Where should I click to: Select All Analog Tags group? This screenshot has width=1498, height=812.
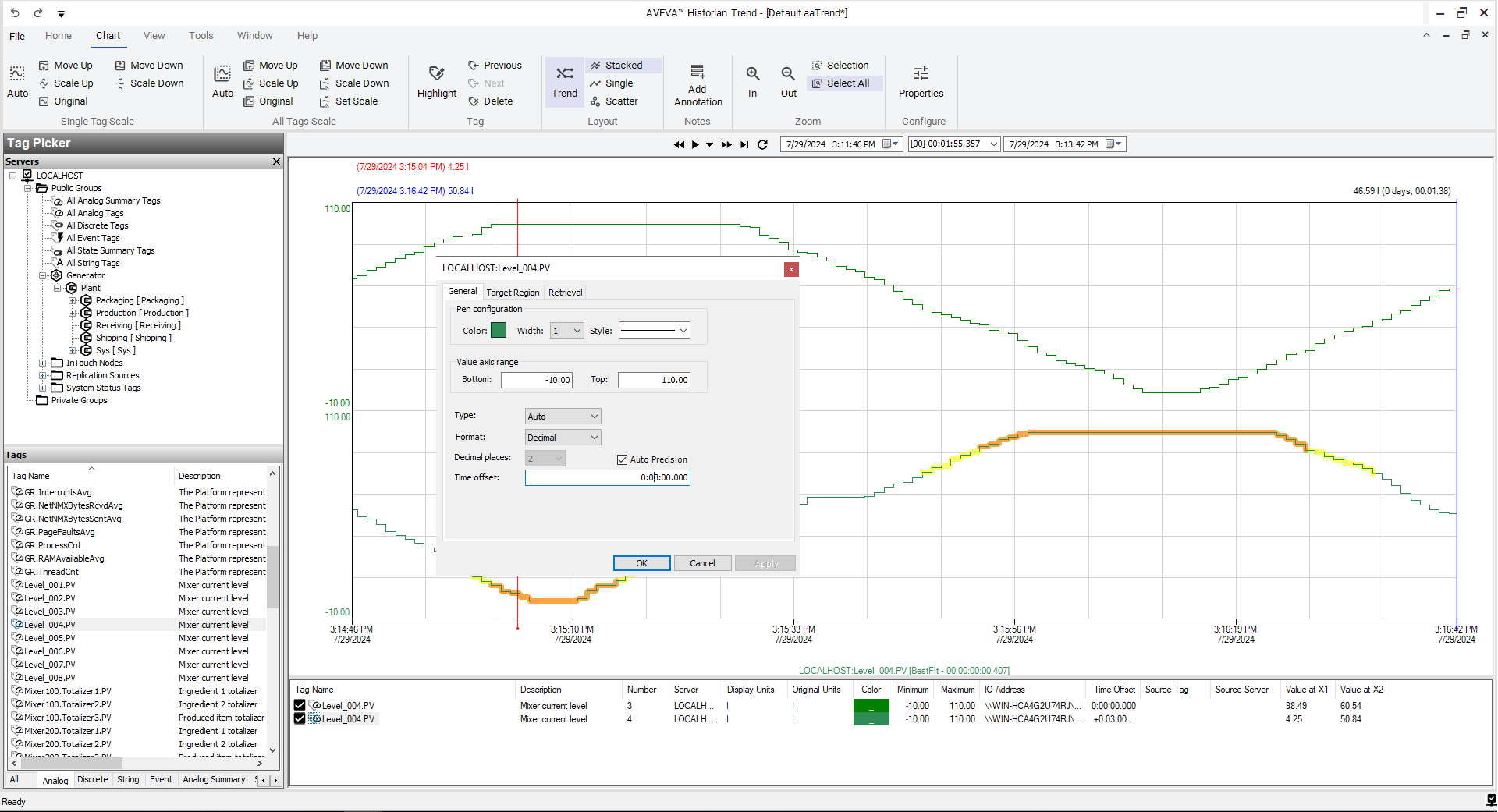(94, 213)
